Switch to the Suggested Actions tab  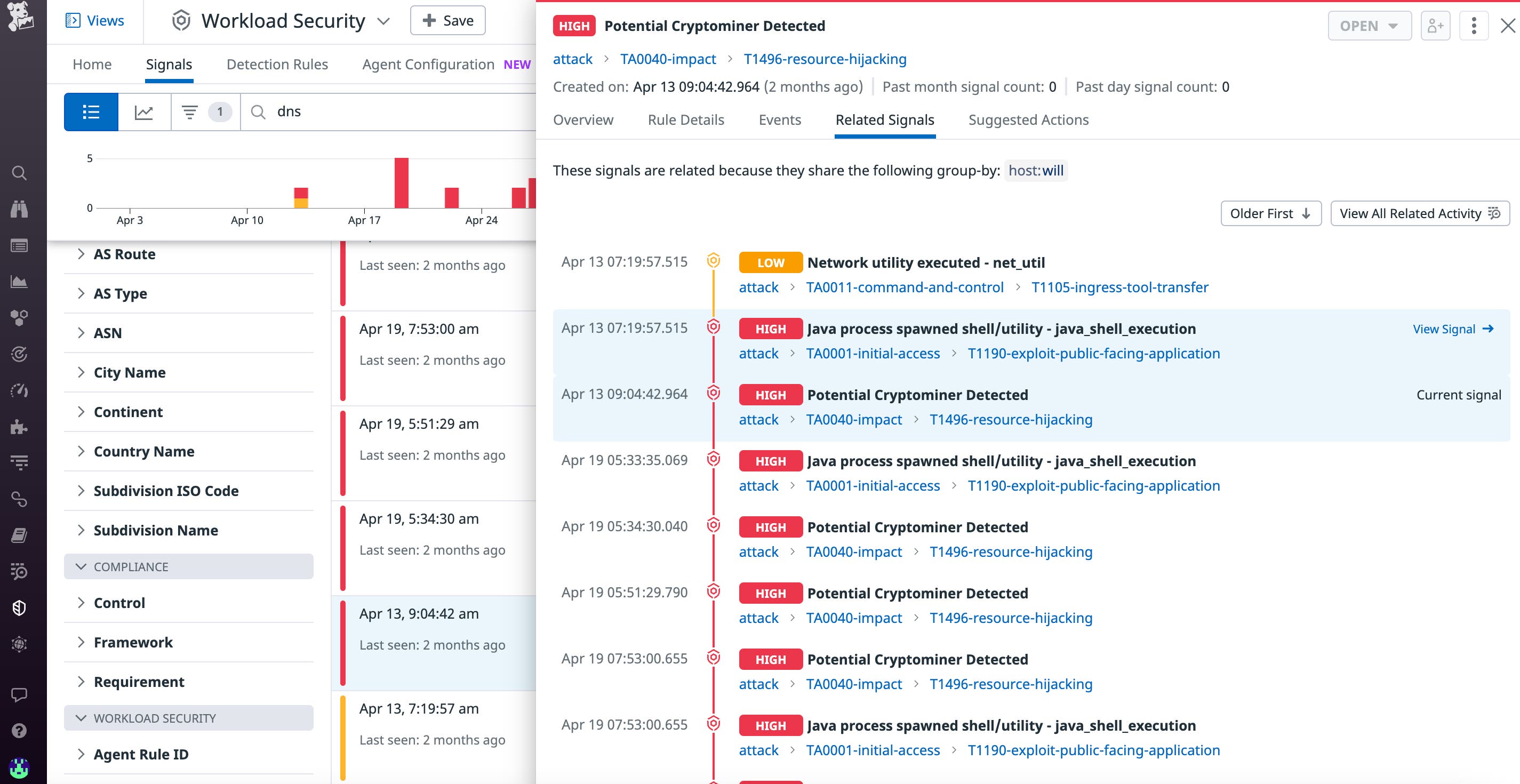pyautogui.click(x=1028, y=120)
